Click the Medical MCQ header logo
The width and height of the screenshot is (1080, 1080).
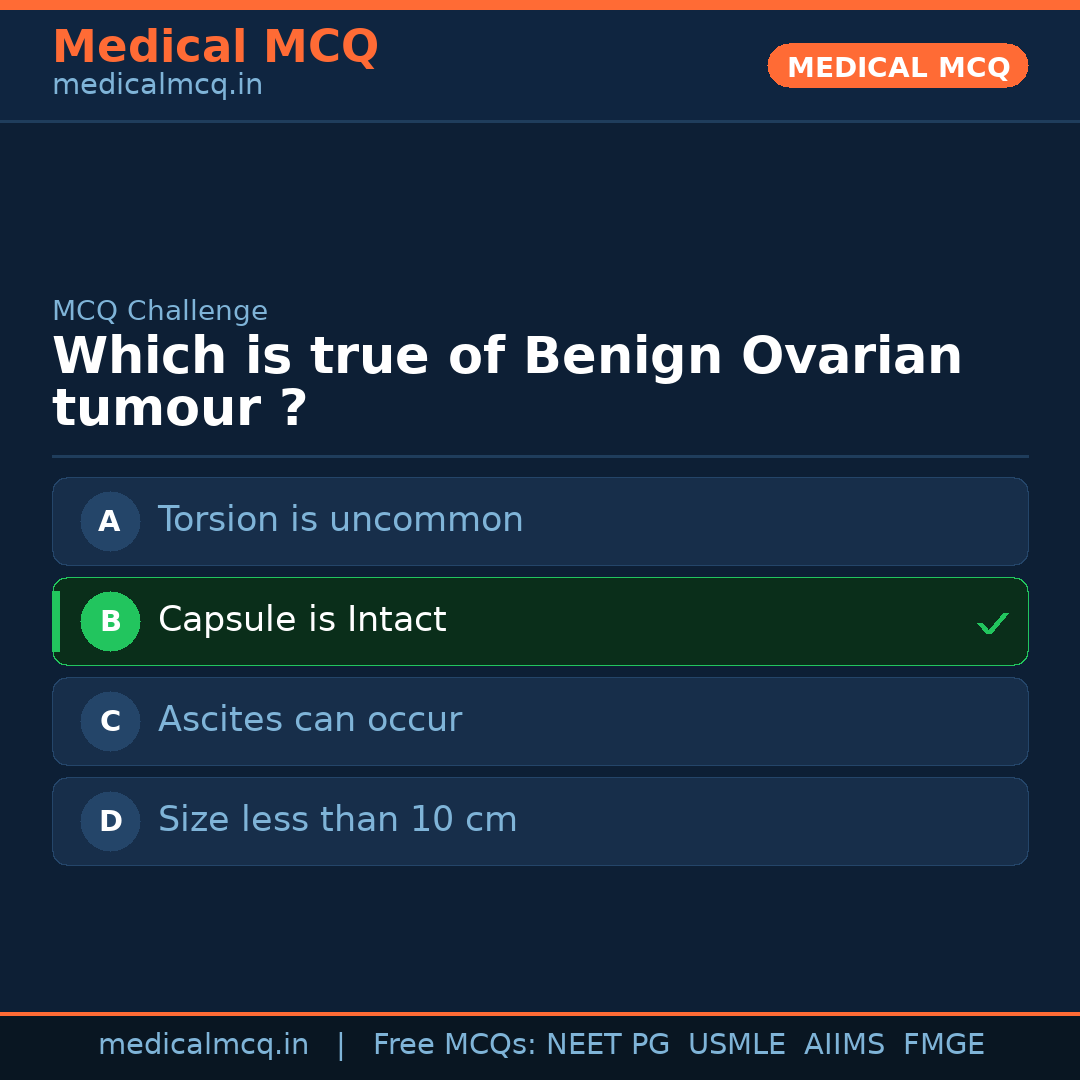215,46
